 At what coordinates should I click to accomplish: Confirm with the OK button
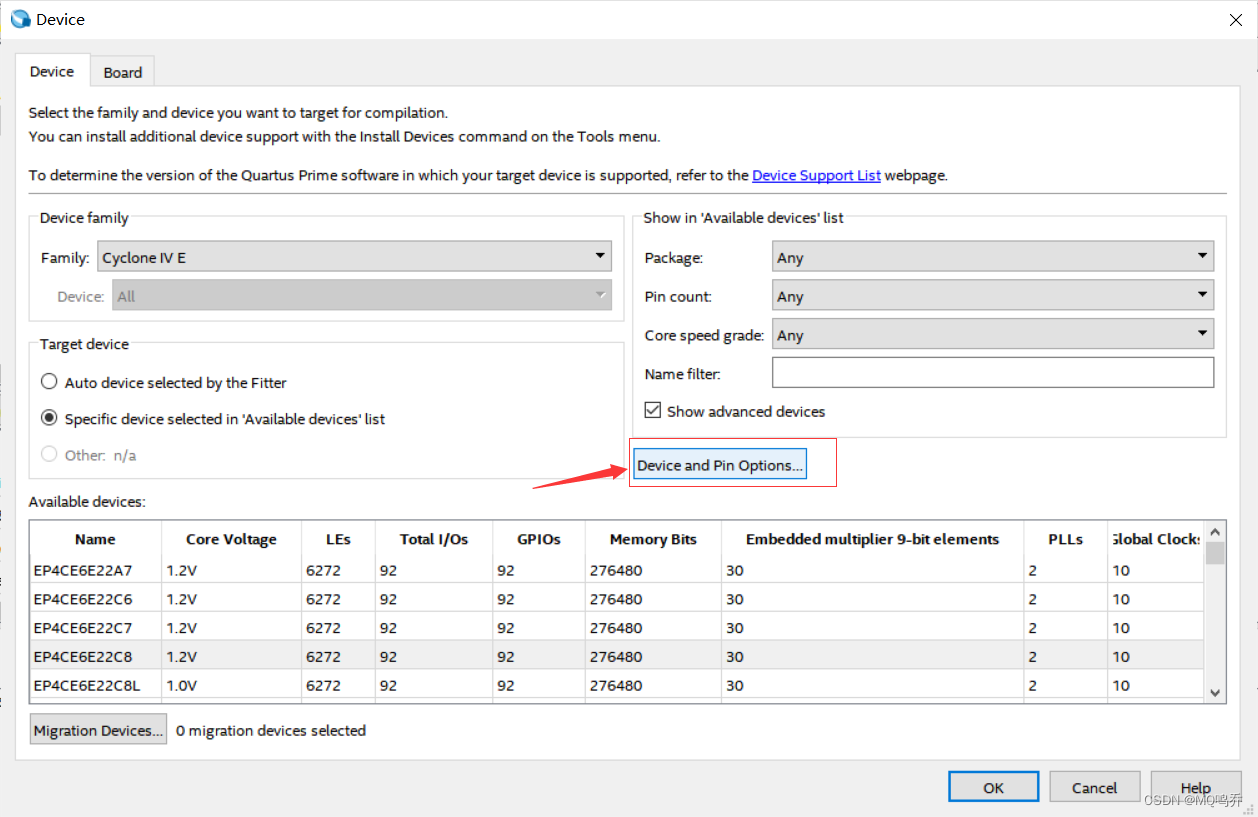tap(993, 787)
